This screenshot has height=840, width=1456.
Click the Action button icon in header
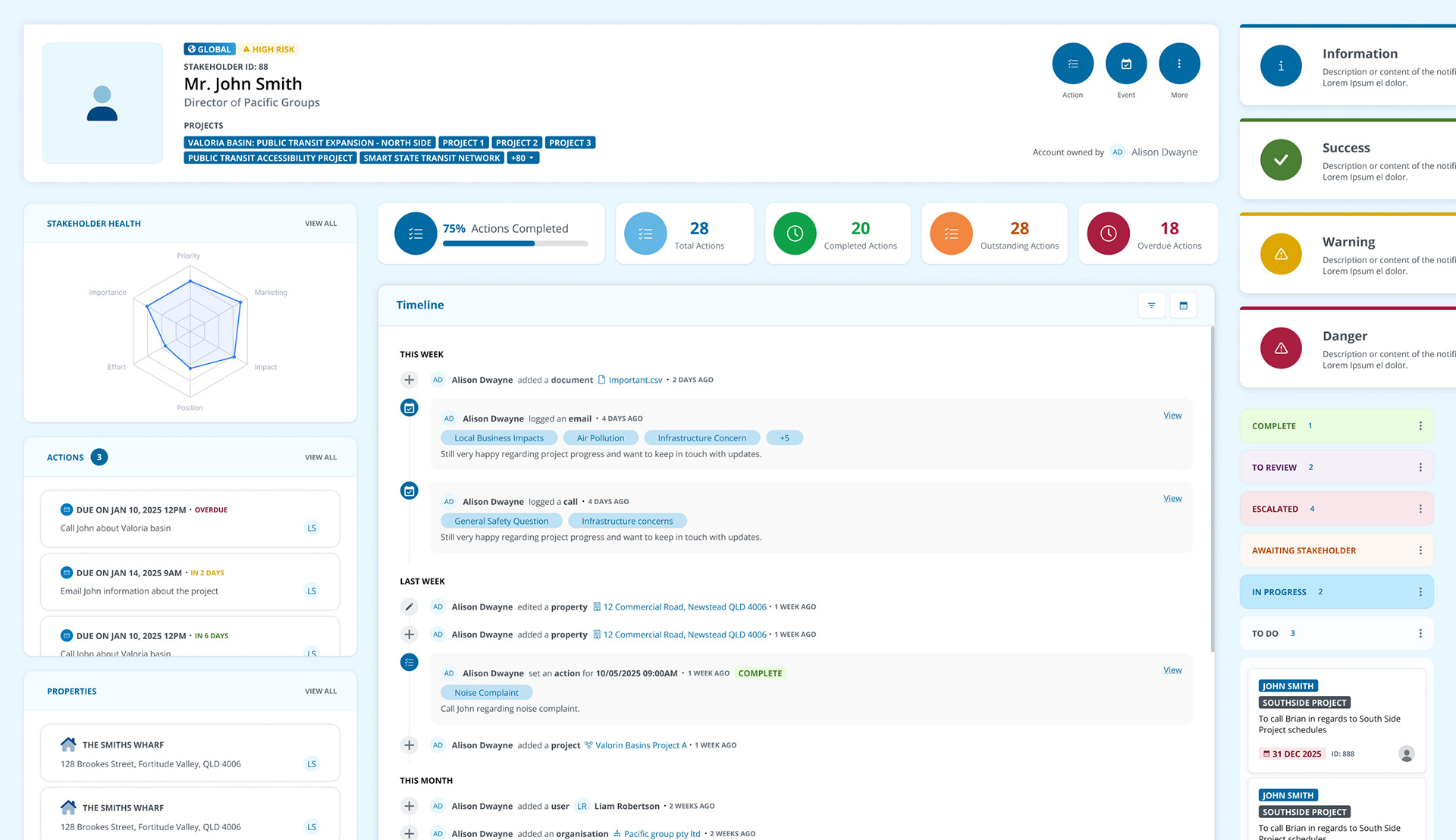(1072, 64)
